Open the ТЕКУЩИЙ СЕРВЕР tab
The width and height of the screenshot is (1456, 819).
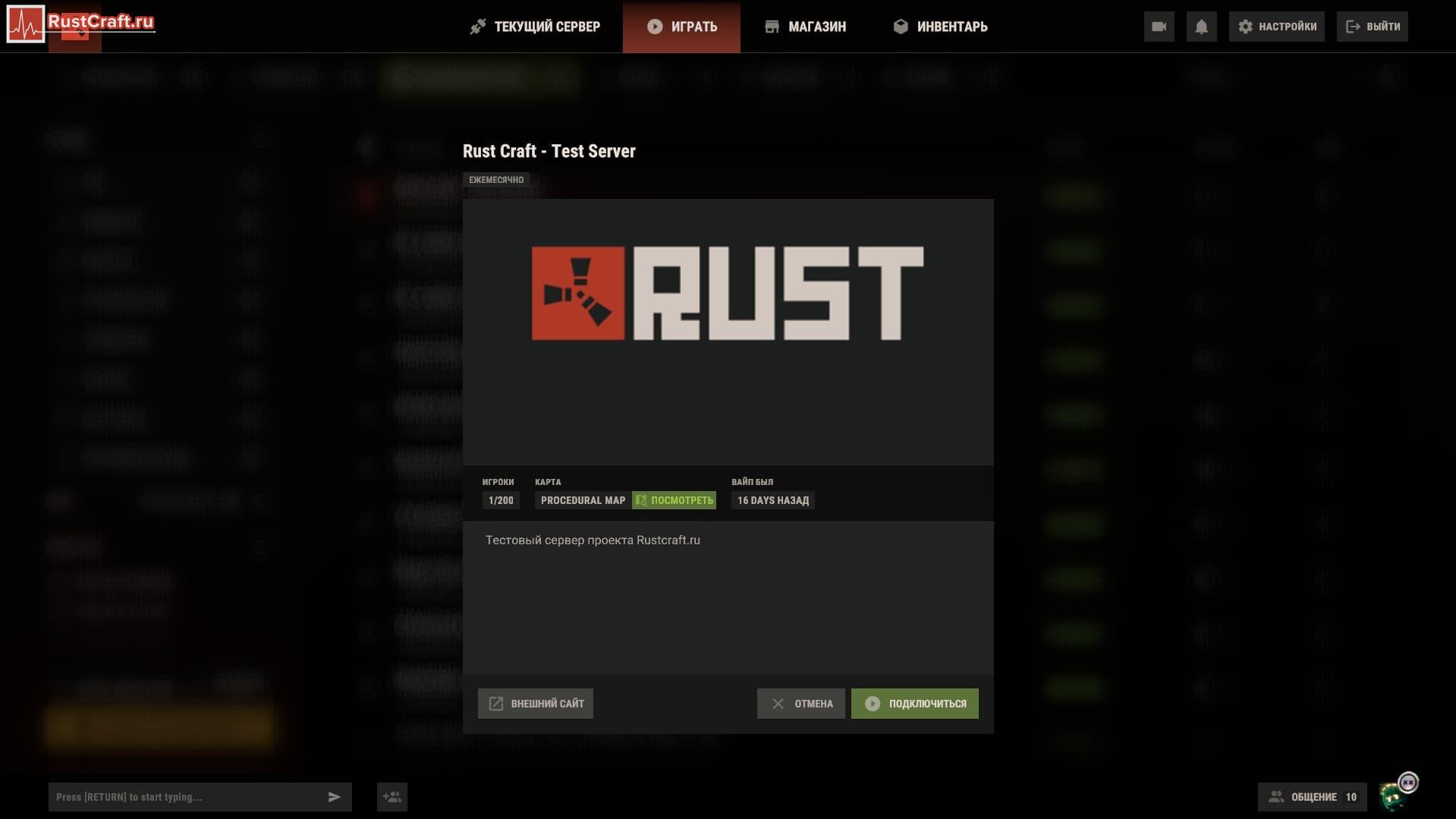pos(535,27)
